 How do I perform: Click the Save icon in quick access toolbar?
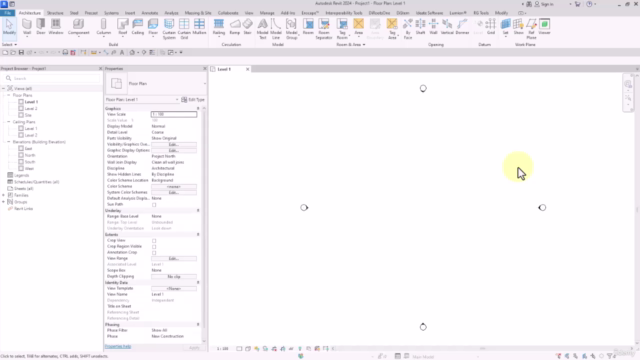pos(21,52)
